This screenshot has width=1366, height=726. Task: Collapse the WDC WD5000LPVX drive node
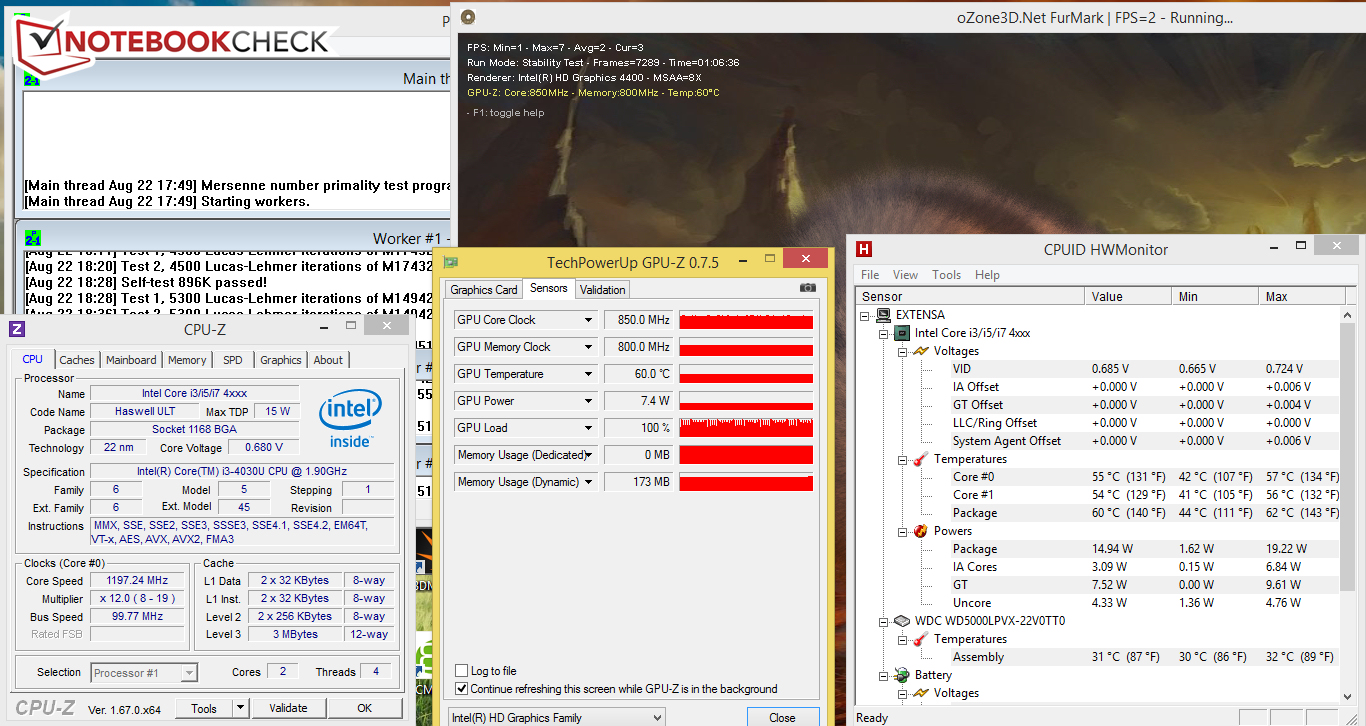tap(884, 621)
